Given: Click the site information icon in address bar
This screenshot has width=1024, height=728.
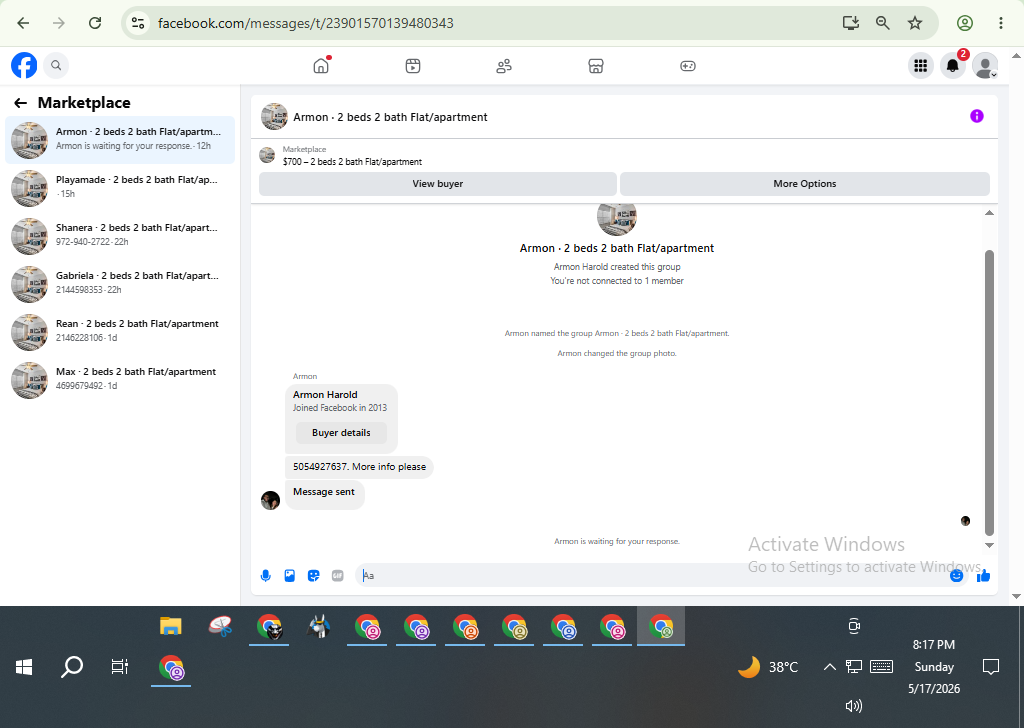Looking at the screenshot, I should click(138, 23).
